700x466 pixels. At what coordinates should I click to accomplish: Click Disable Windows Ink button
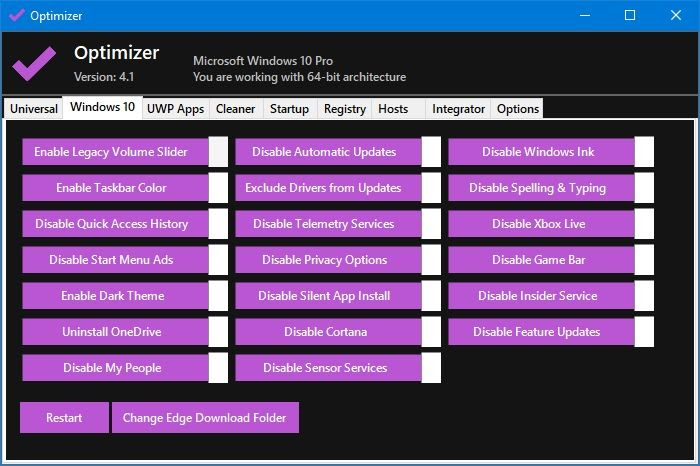541,152
